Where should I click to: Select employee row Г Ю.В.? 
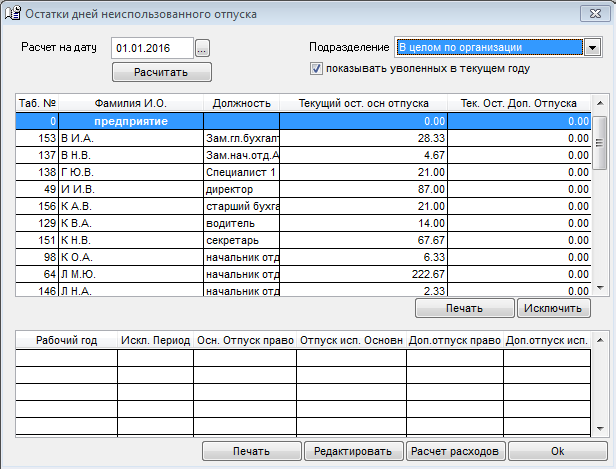coord(303,172)
